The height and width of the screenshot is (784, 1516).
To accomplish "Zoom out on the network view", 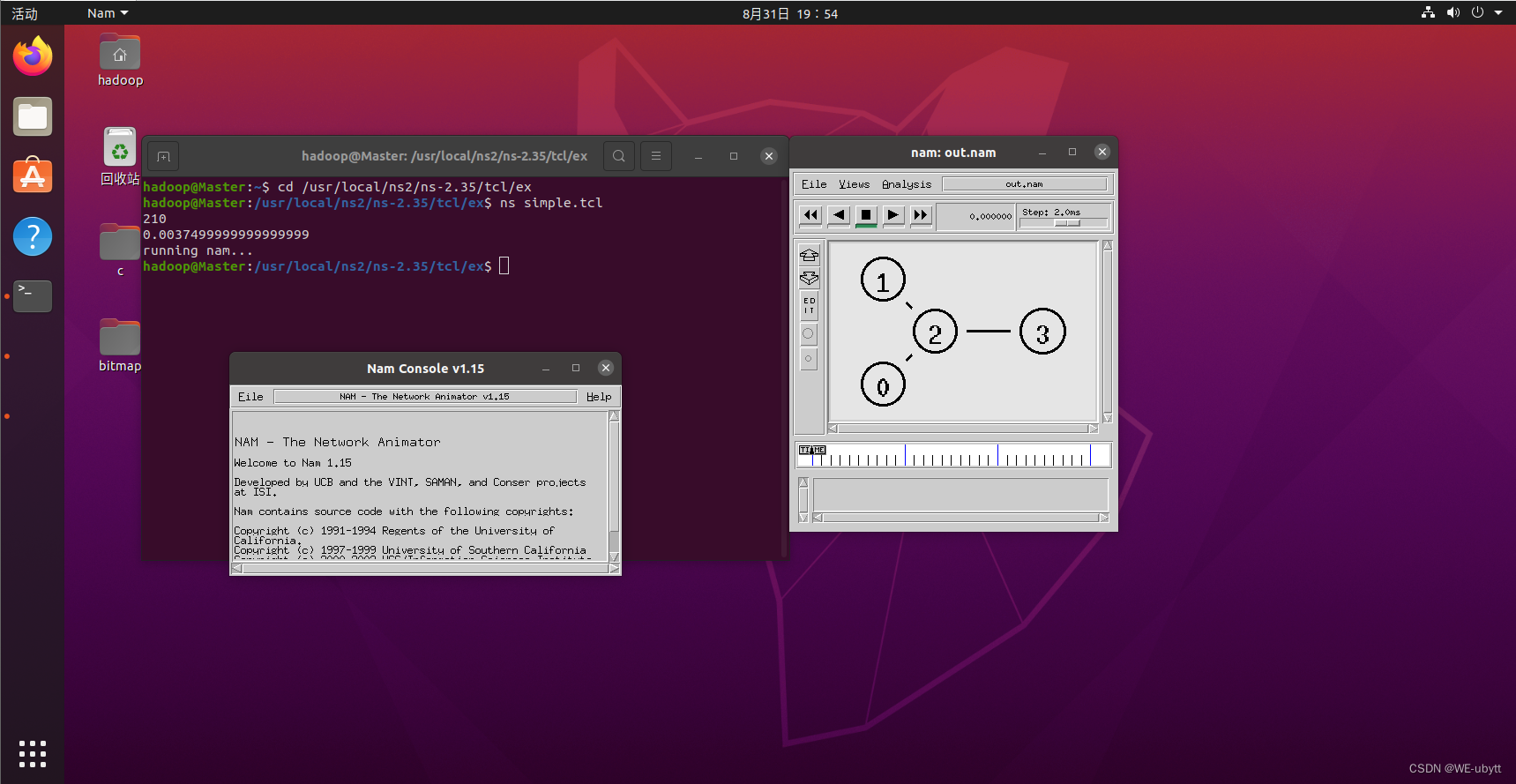I will tap(809, 279).
